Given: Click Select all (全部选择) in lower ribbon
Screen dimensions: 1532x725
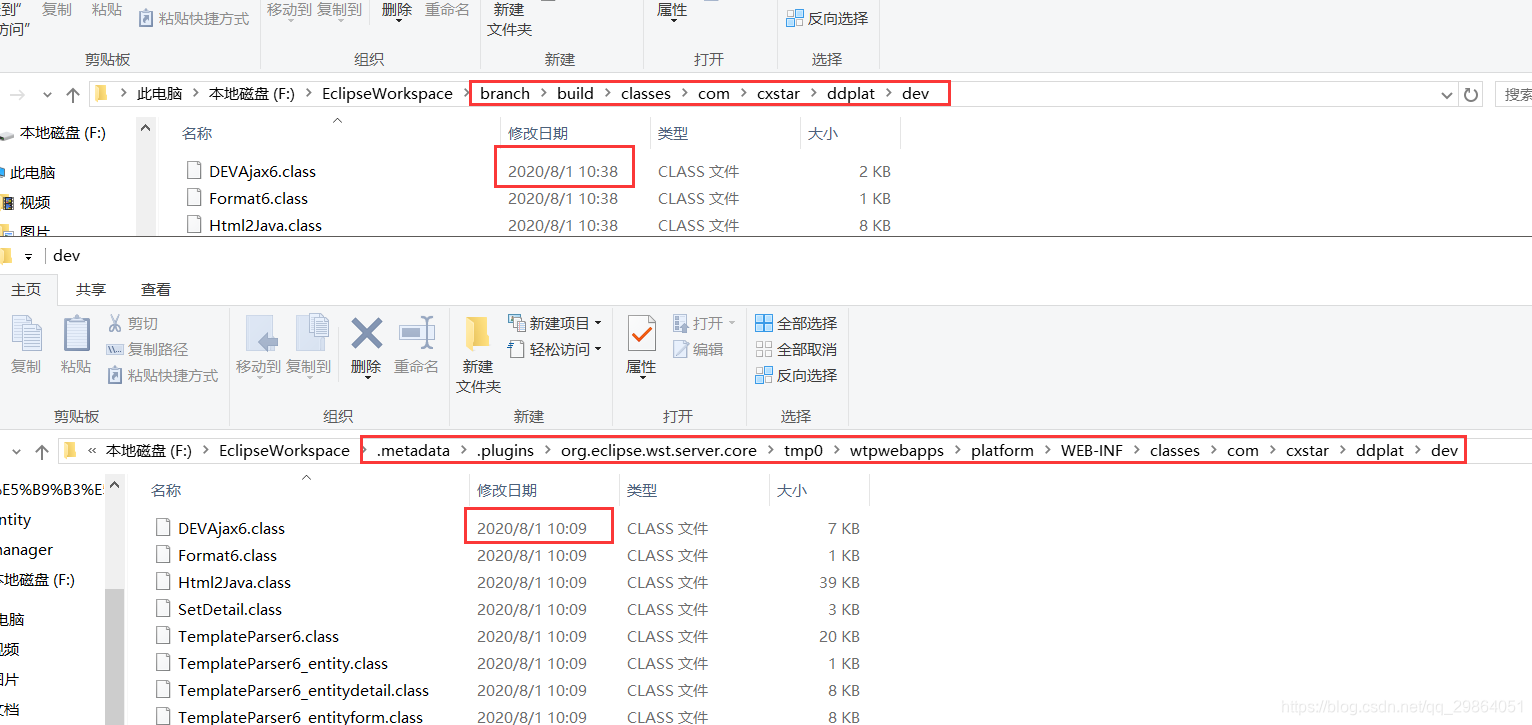Looking at the screenshot, I should pos(796,324).
